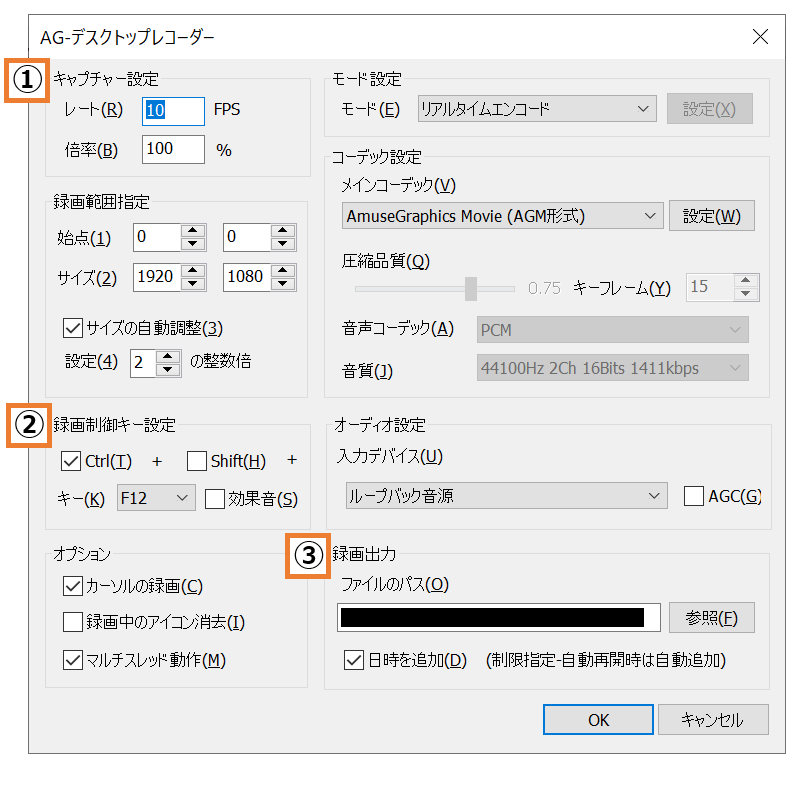Click the レート(R) FPS input field
The height and width of the screenshot is (792, 808).
[173, 111]
